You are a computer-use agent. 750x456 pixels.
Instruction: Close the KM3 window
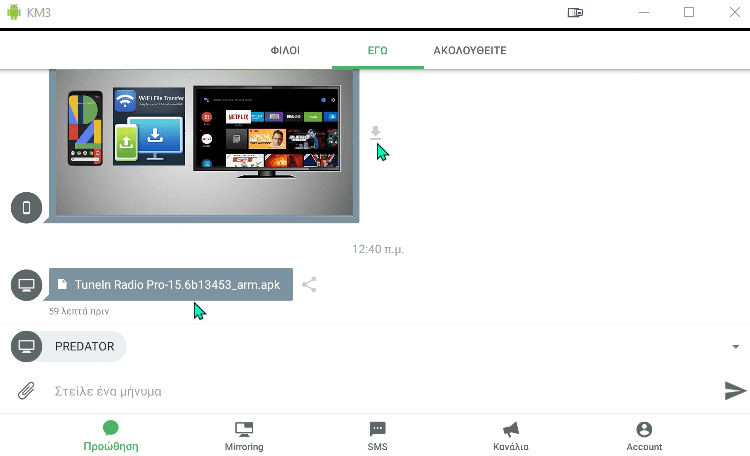(x=735, y=12)
